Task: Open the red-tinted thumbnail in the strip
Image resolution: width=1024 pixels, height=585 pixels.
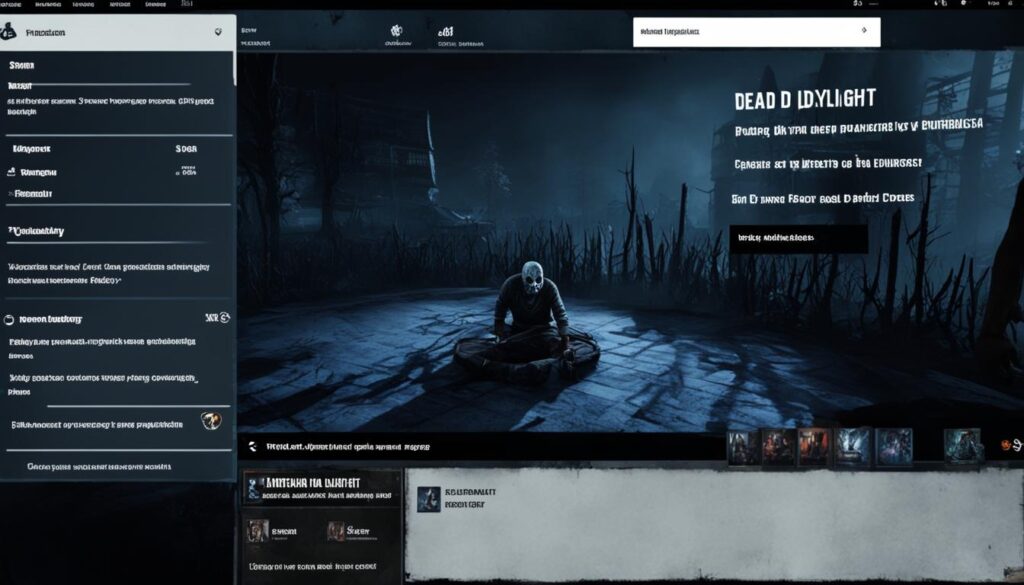Action: pos(814,447)
